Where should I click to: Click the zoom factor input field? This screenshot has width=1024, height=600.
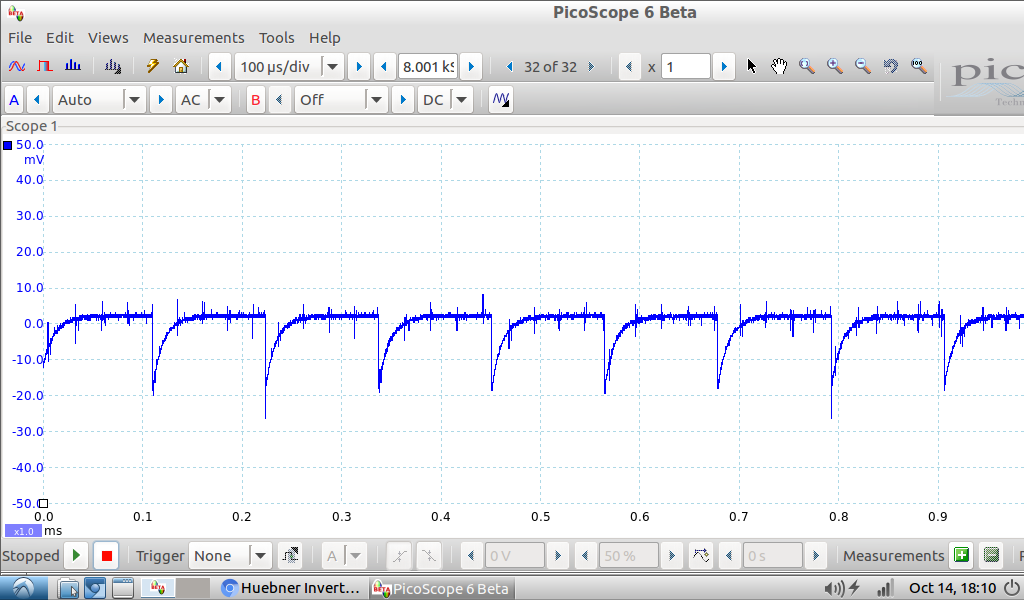(x=685, y=67)
